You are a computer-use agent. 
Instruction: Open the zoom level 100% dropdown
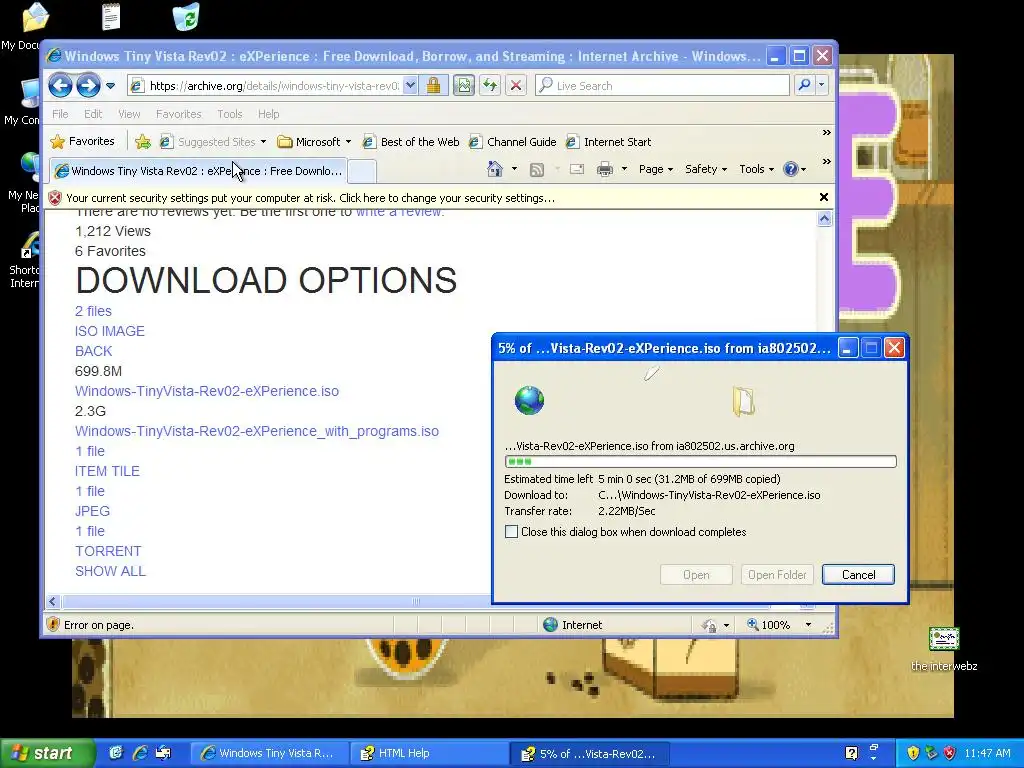(808, 625)
